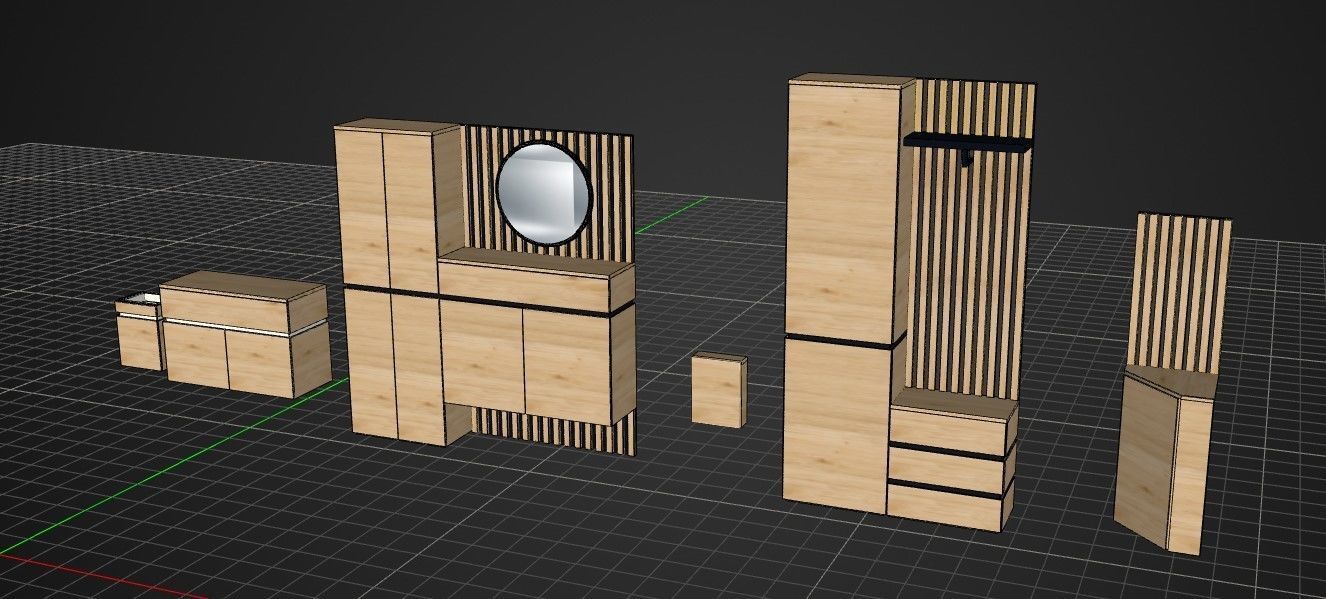Screen dimensions: 1326x599
Task: Select the low sideboard cabinet top
Action: tap(243, 287)
